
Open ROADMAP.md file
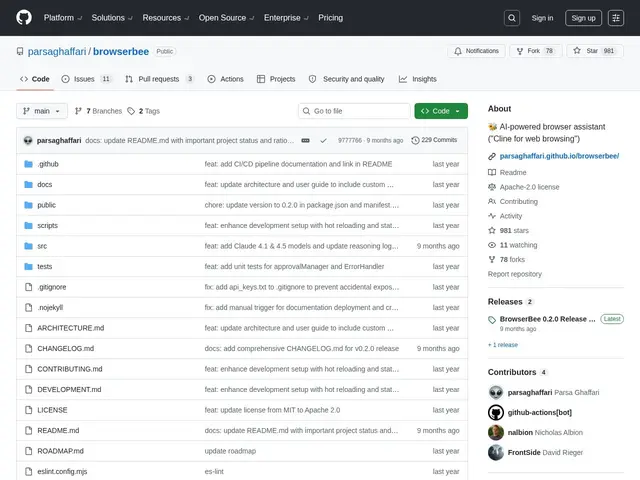60,451
